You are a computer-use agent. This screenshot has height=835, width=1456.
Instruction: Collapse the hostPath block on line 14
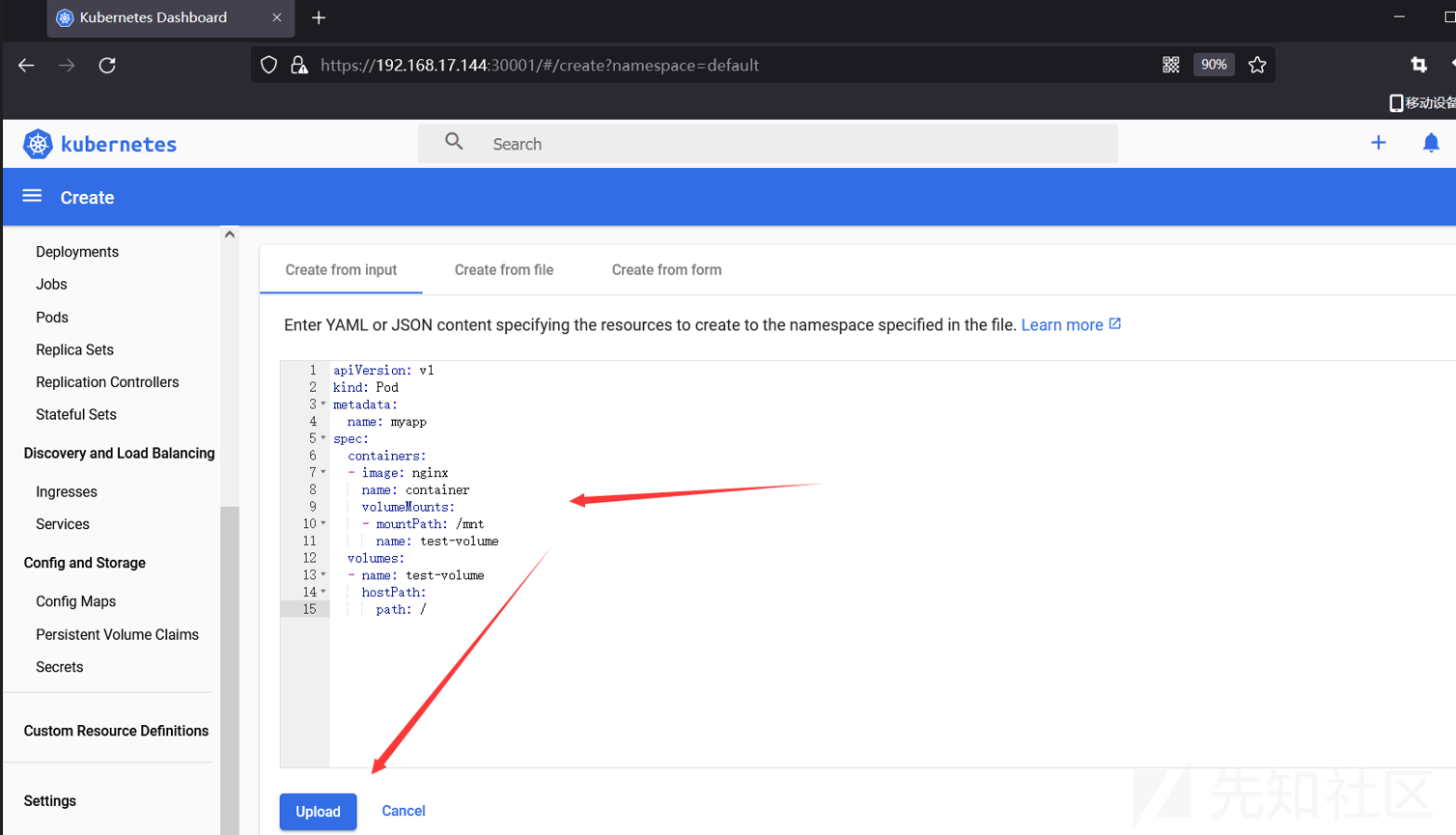[x=323, y=593]
